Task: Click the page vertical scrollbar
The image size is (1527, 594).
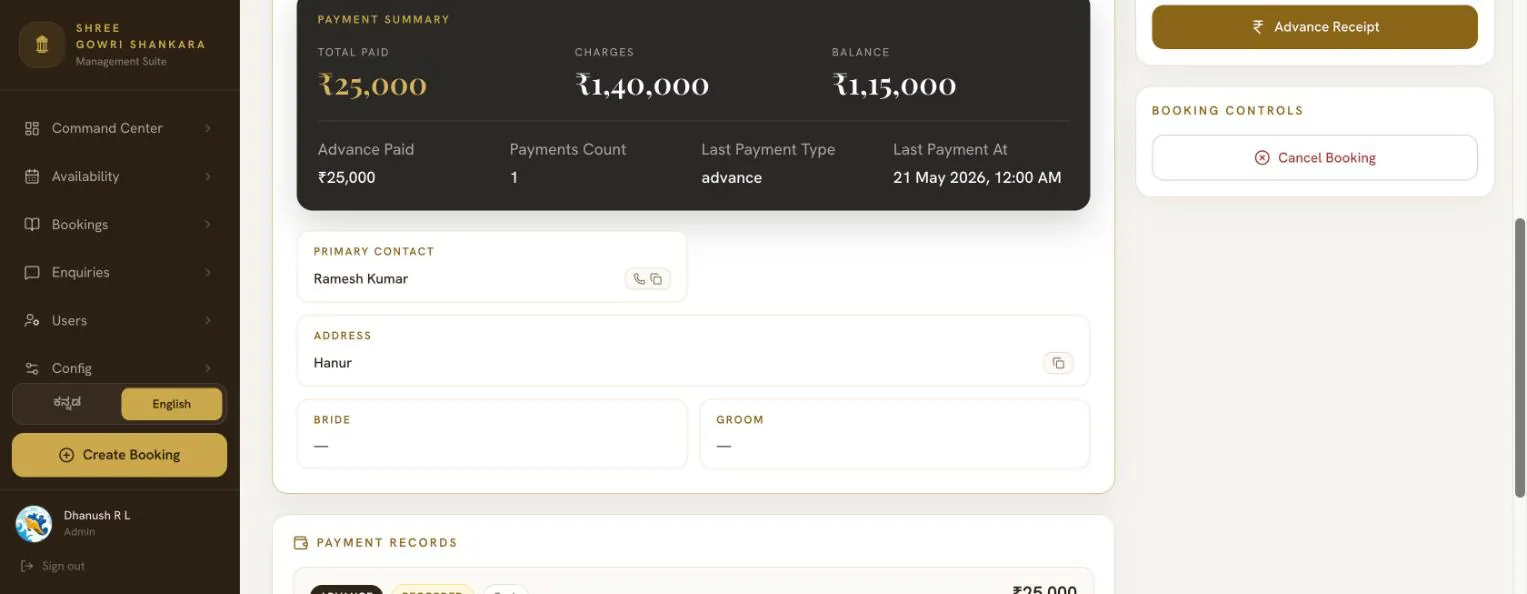Action: [x=1520, y=357]
